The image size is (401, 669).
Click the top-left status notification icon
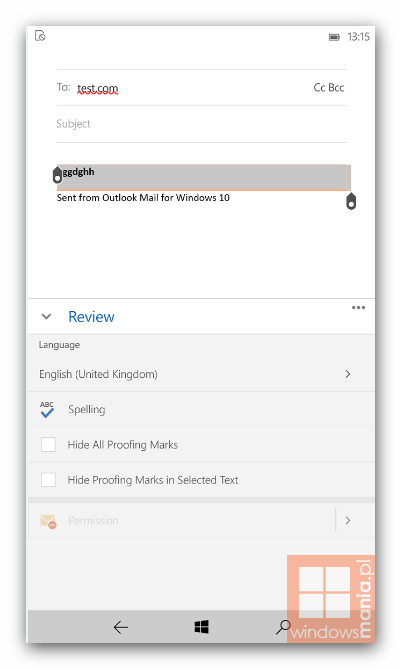pos(40,36)
